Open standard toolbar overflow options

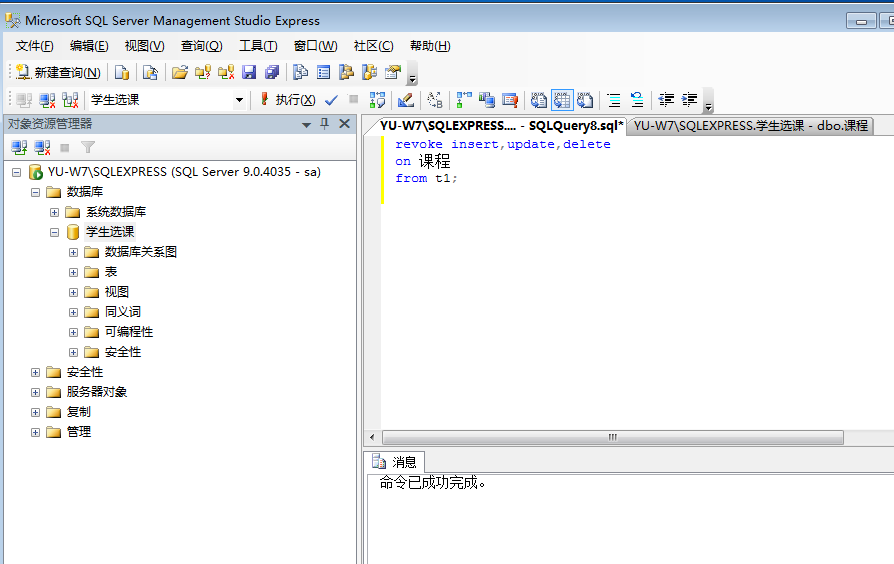click(412, 73)
